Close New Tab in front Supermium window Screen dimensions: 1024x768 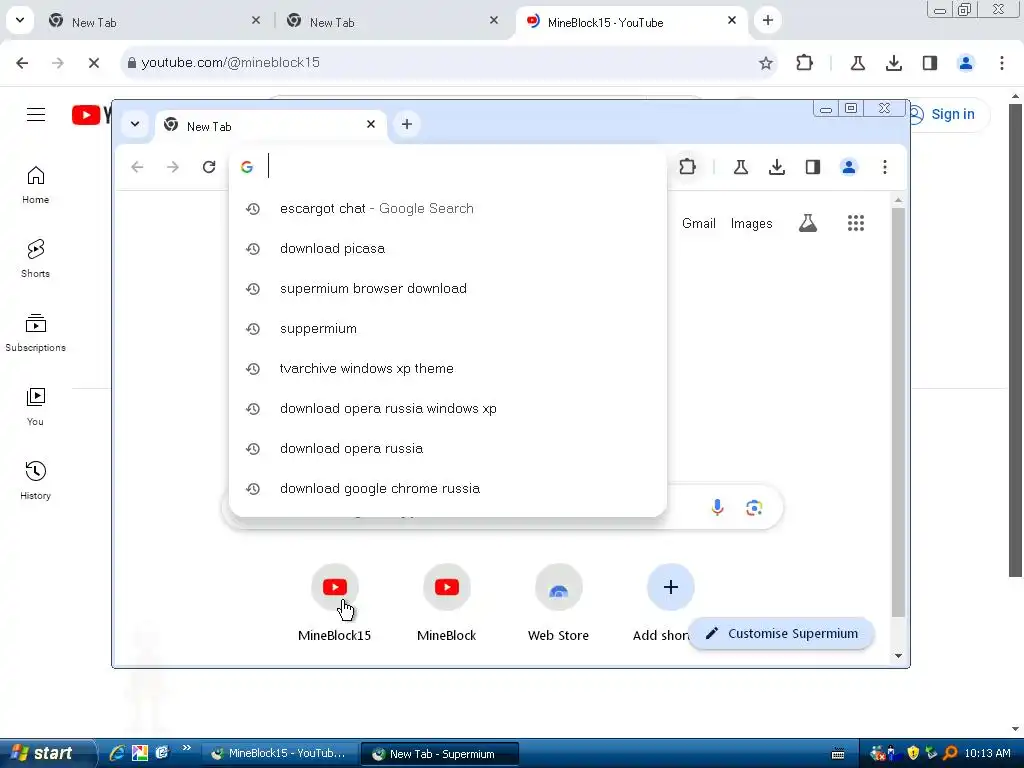(x=370, y=124)
